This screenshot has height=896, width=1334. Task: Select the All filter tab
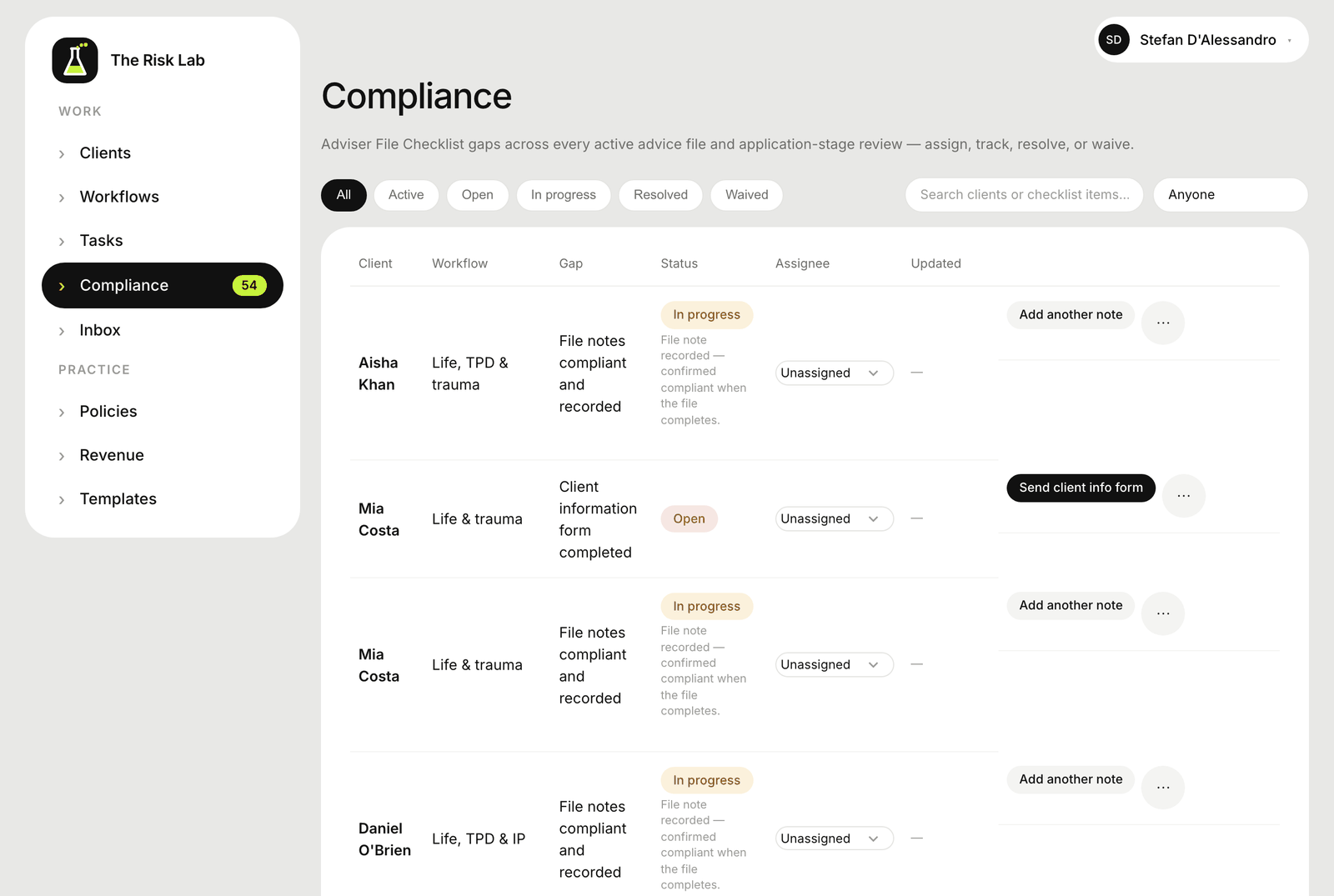(344, 195)
